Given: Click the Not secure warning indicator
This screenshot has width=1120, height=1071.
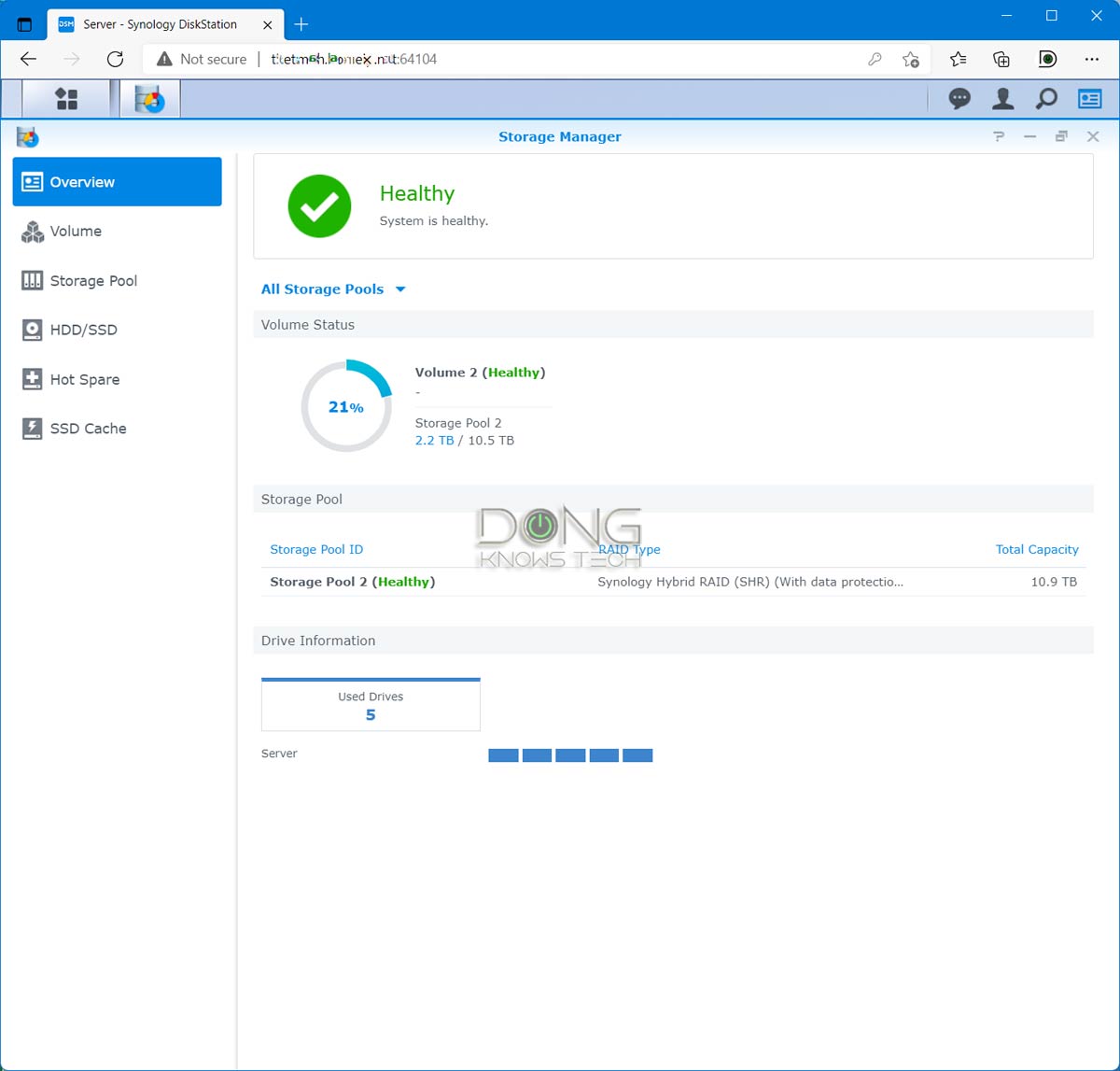Looking at the screenshot, I should pos(202,59).
